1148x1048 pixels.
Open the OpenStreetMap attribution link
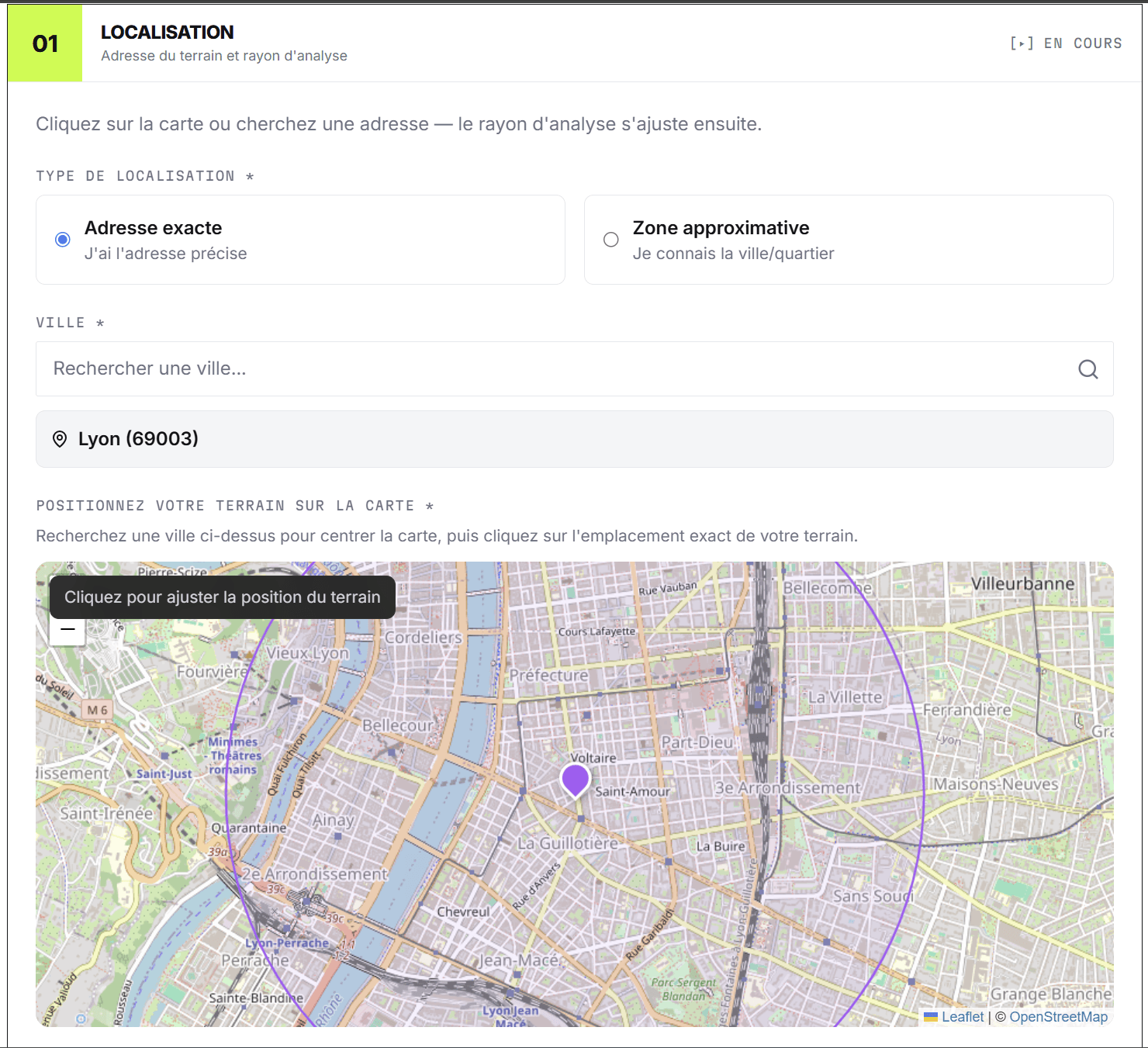[x=1058, y=1017]
